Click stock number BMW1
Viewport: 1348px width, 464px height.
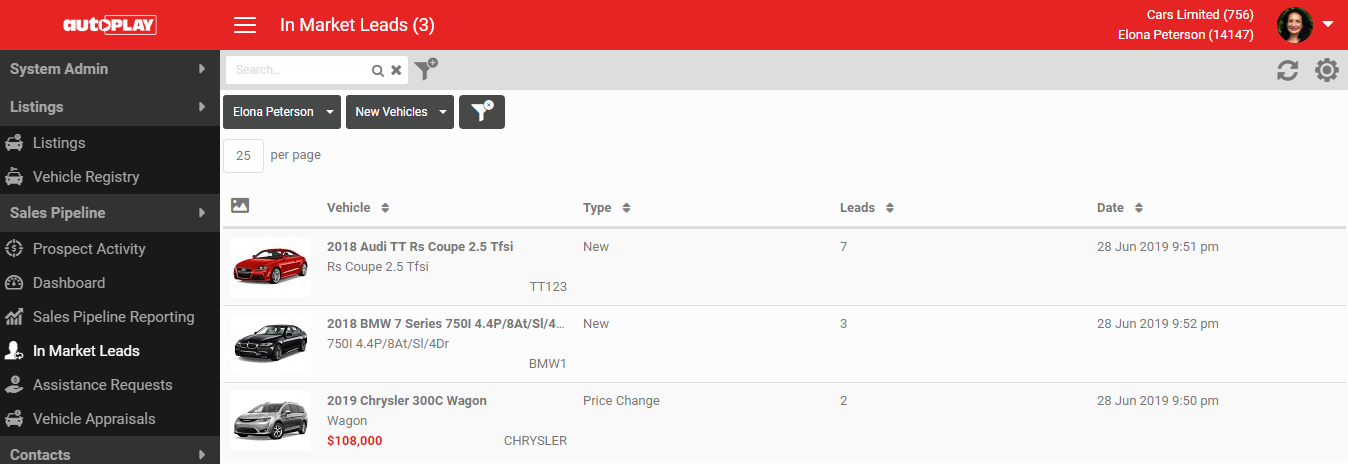[x=548, y=364]
